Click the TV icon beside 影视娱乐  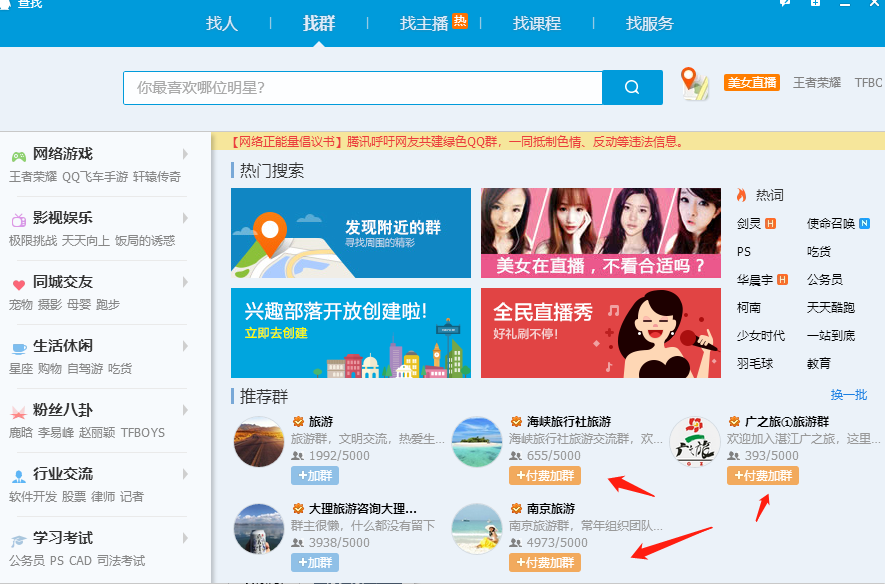tap(19, 219)
